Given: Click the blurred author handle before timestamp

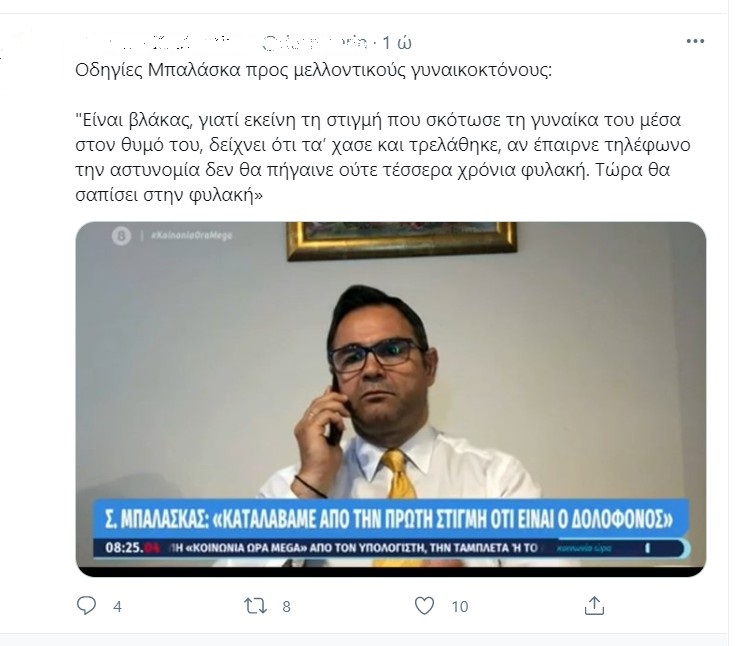Looking at the screenshot, I should tap(316, 43).
